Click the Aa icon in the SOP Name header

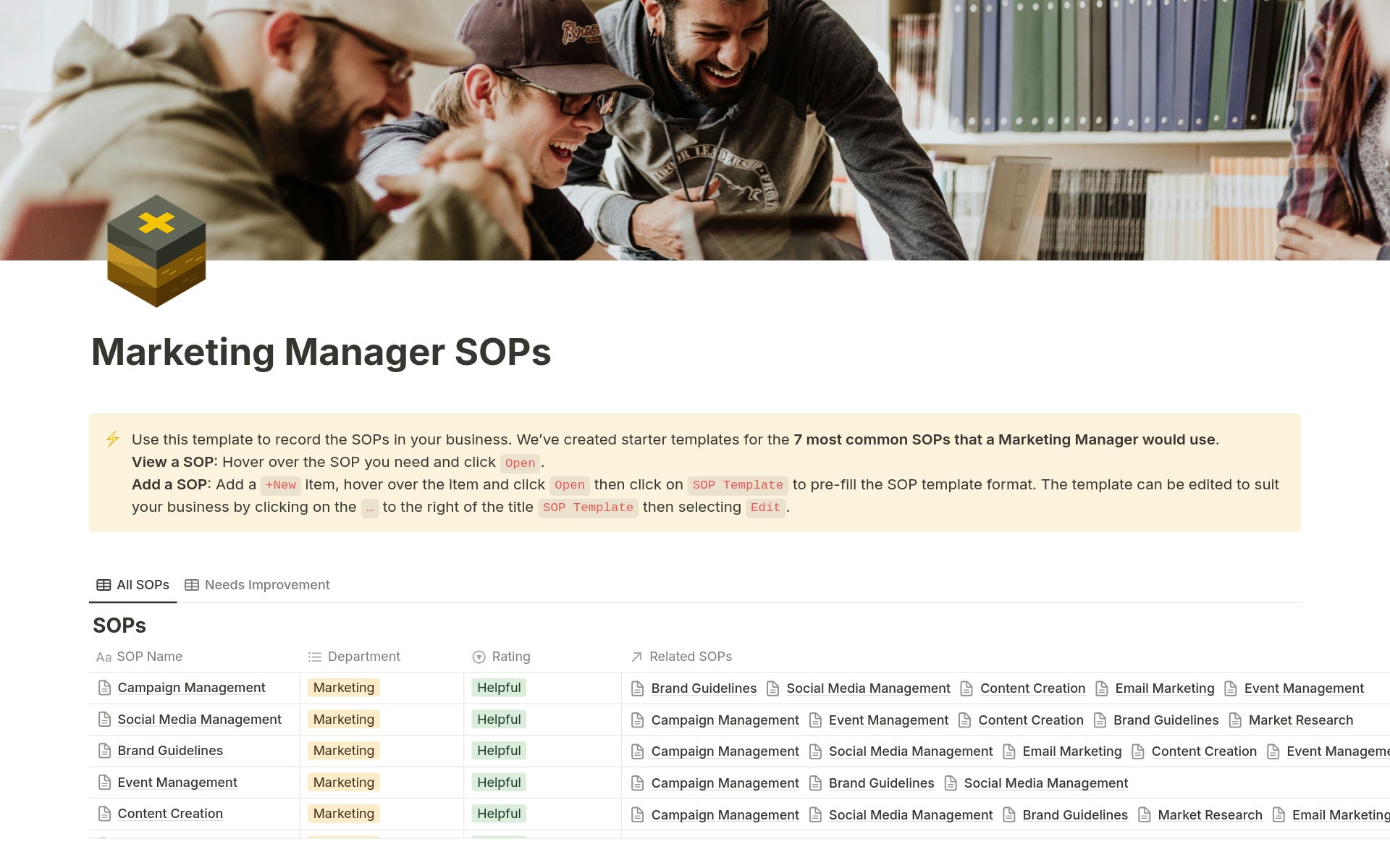point(104,657)
